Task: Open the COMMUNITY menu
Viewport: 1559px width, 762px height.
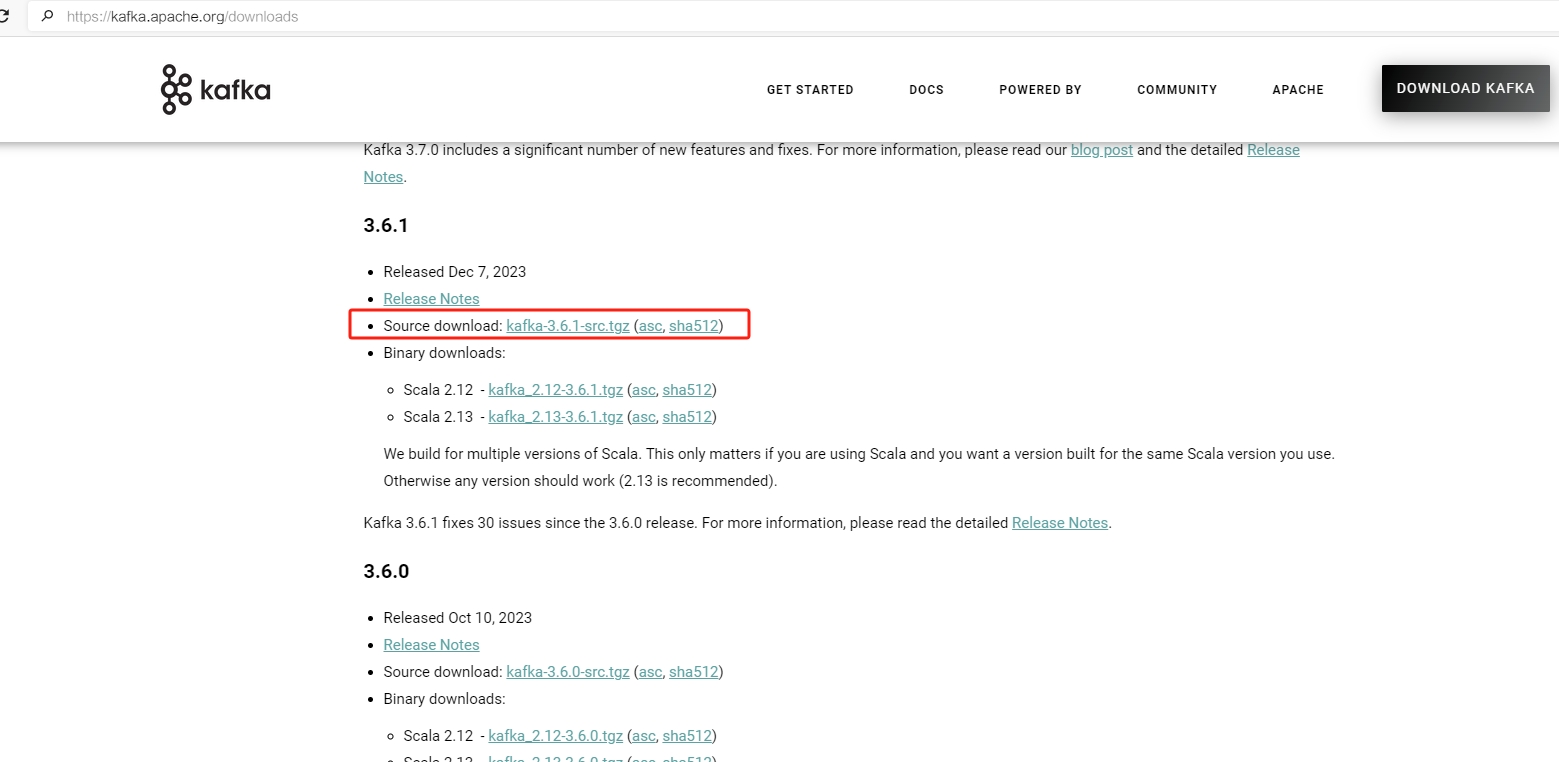Action: 1177,90
